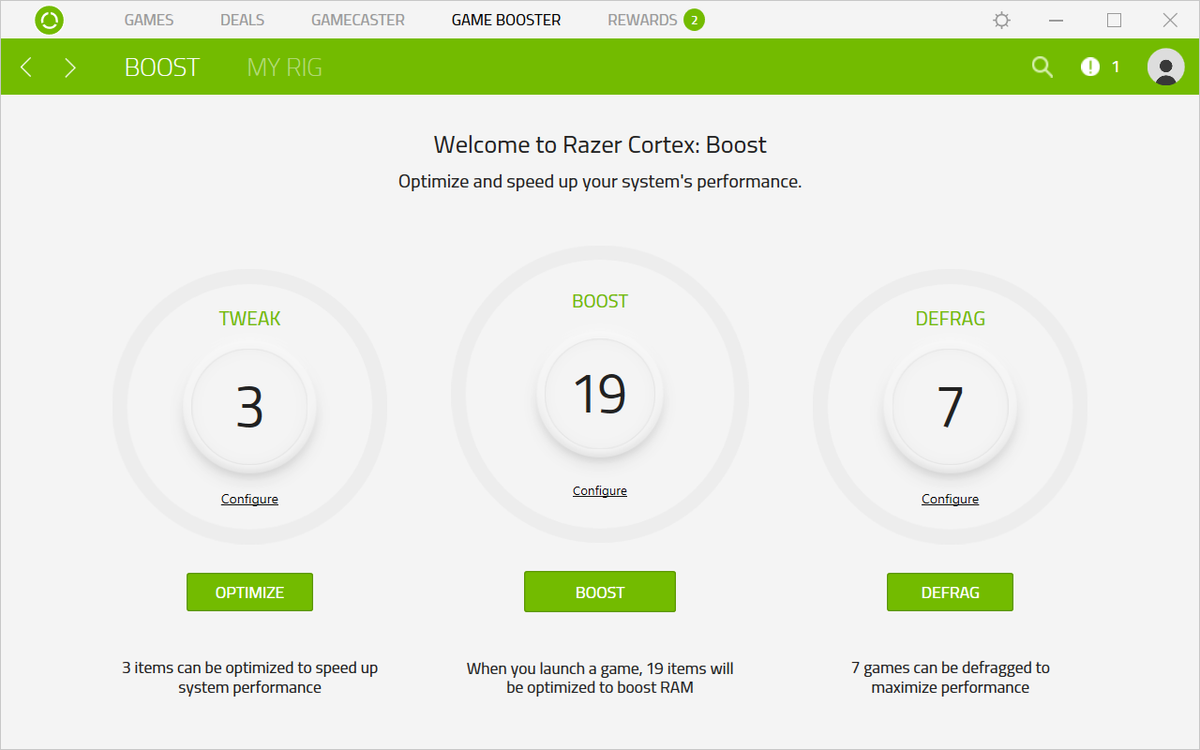The image size is (1200, 750).
Task: Select the BOOST sub-tab
Action: click(x=162, y=67)
